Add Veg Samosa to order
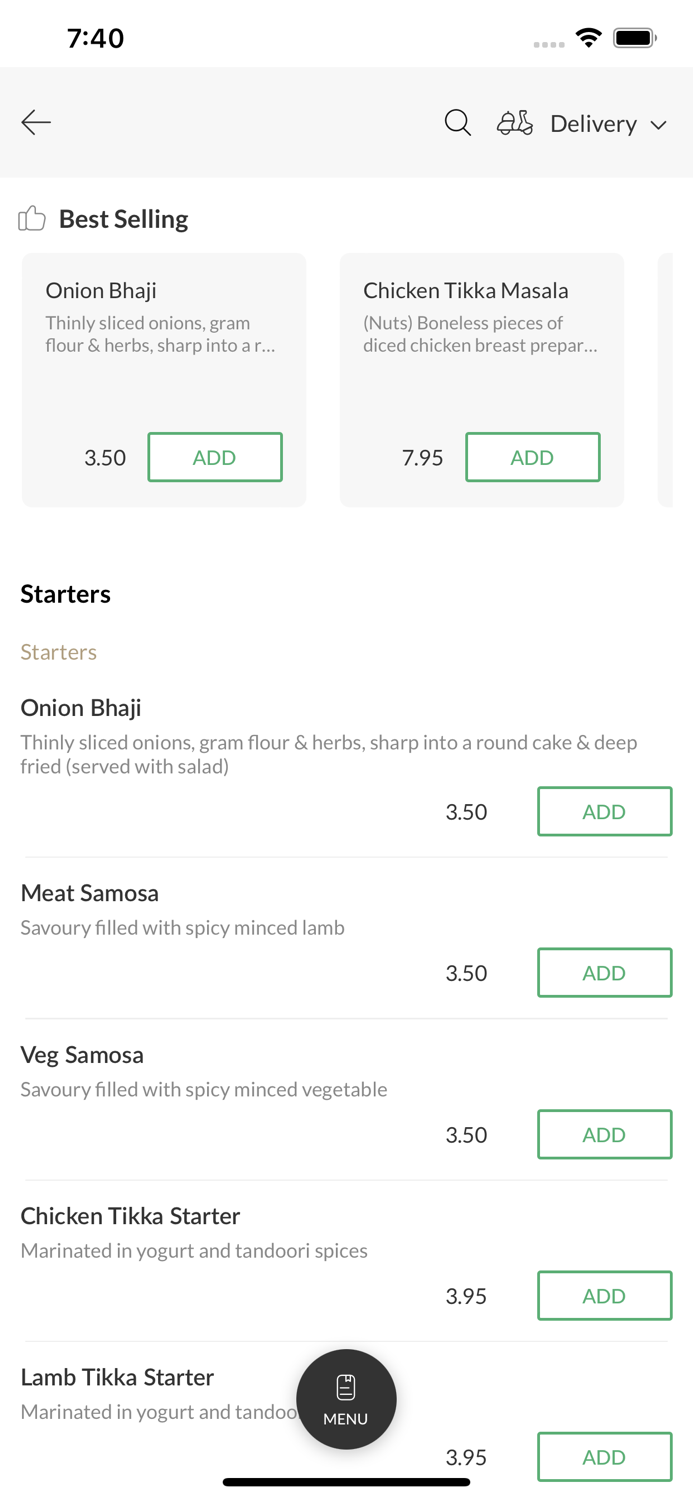 pyautogui.click(x=604, y=1134)
